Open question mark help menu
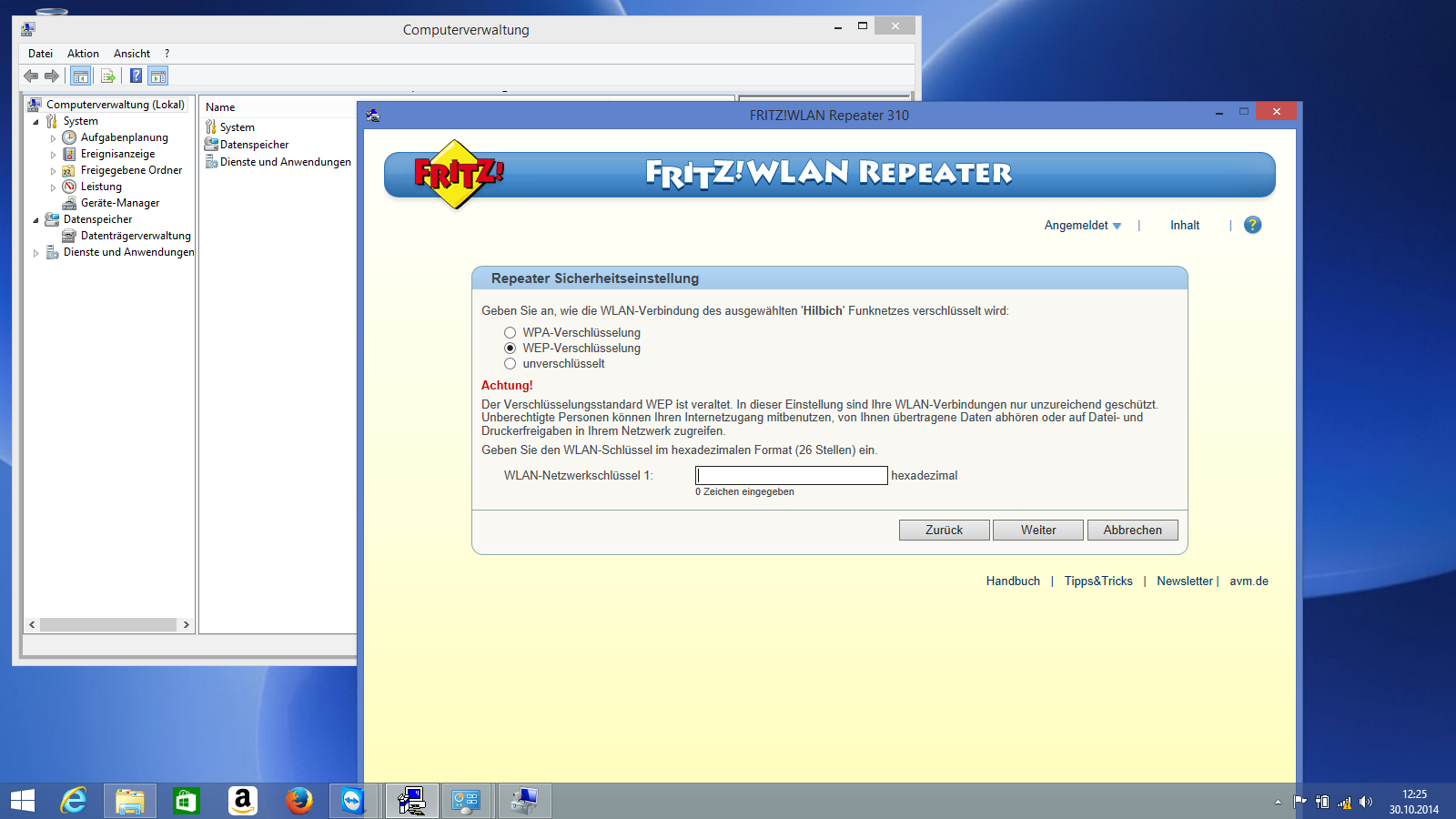The image size is (1456, 819). coord(167,54)
